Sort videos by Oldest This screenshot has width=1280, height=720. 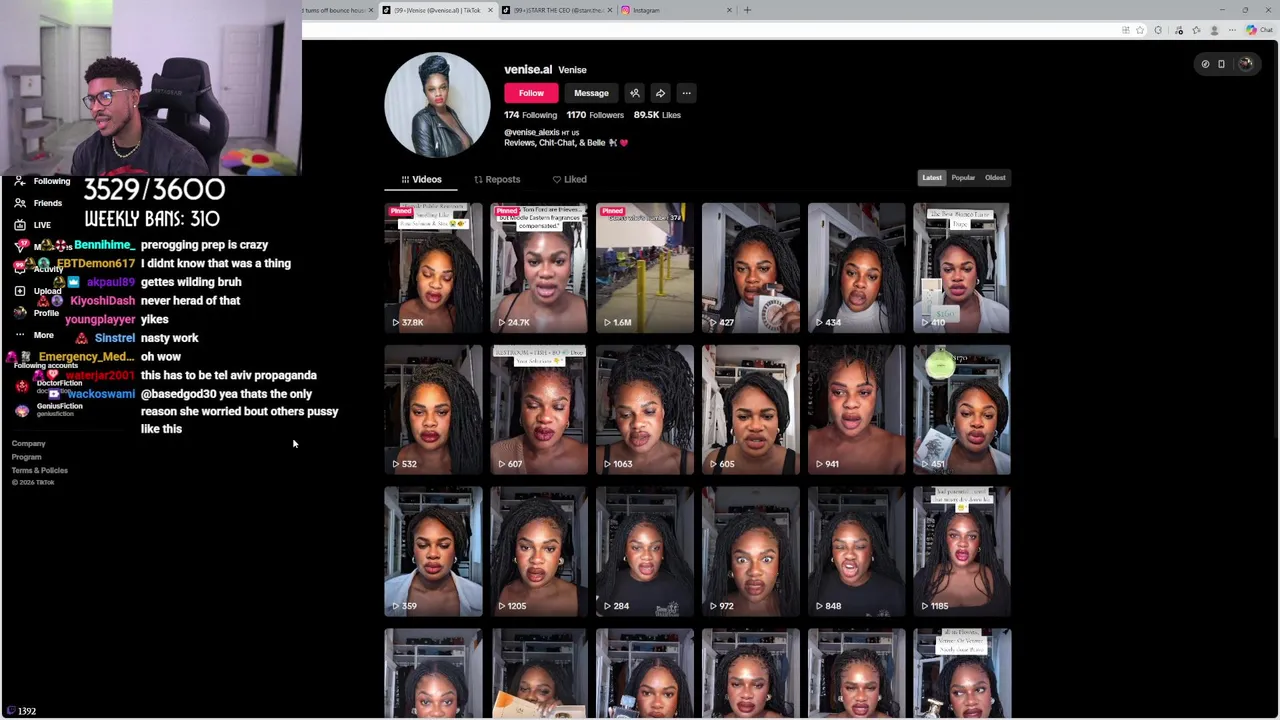[995, 178]
